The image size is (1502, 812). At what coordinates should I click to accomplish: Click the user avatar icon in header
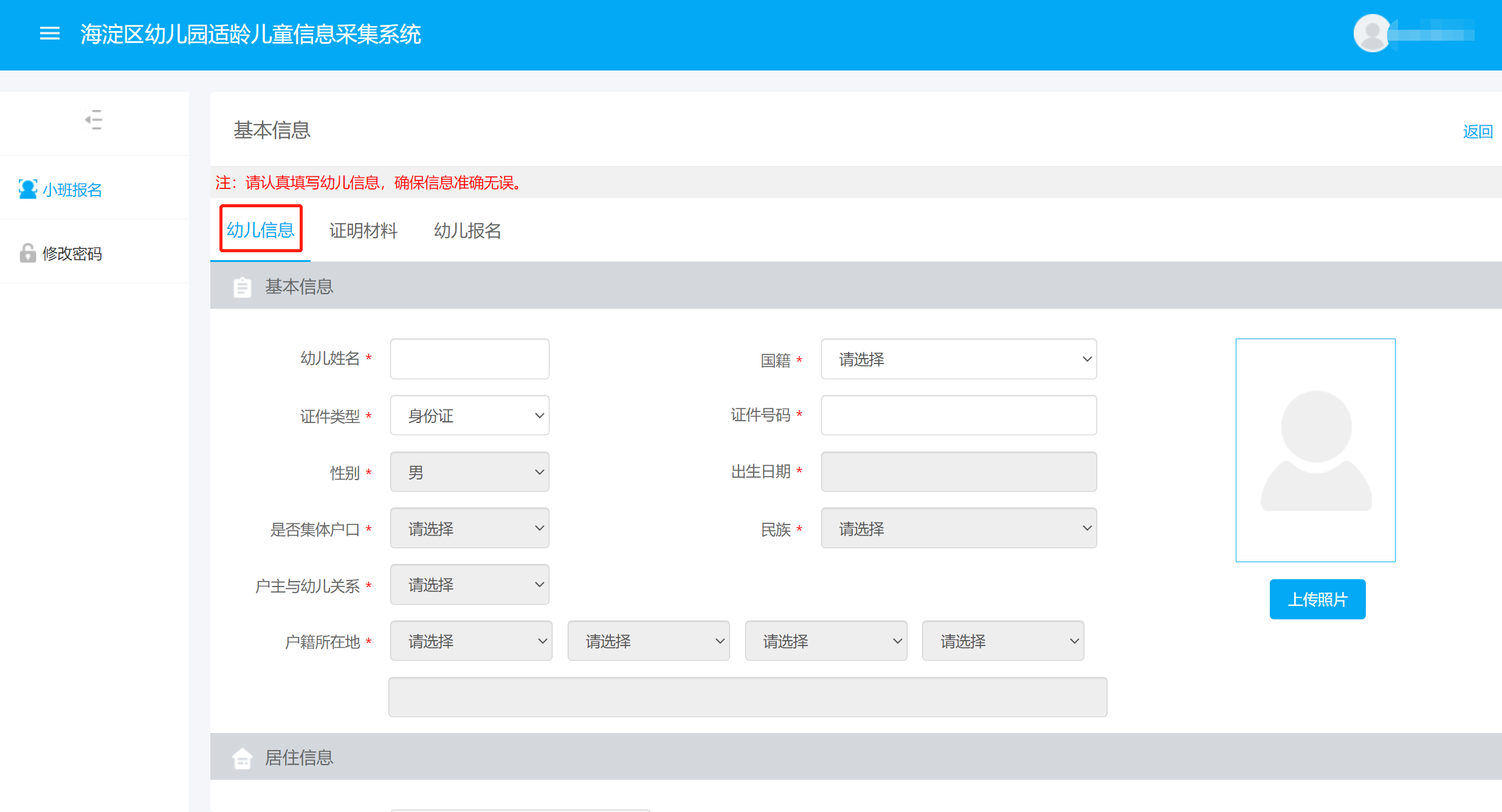pos(1372,33)
